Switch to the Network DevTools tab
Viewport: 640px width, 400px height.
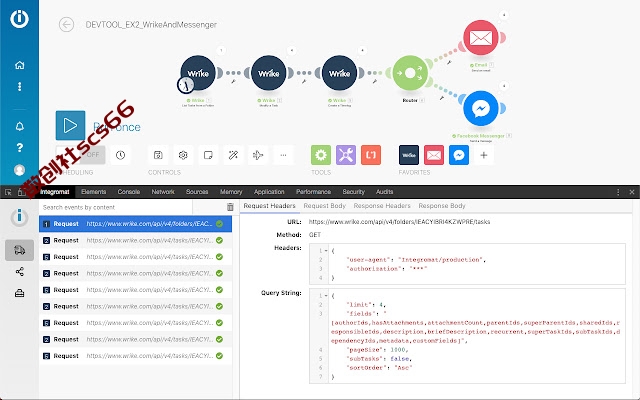[x=163, y=192]
